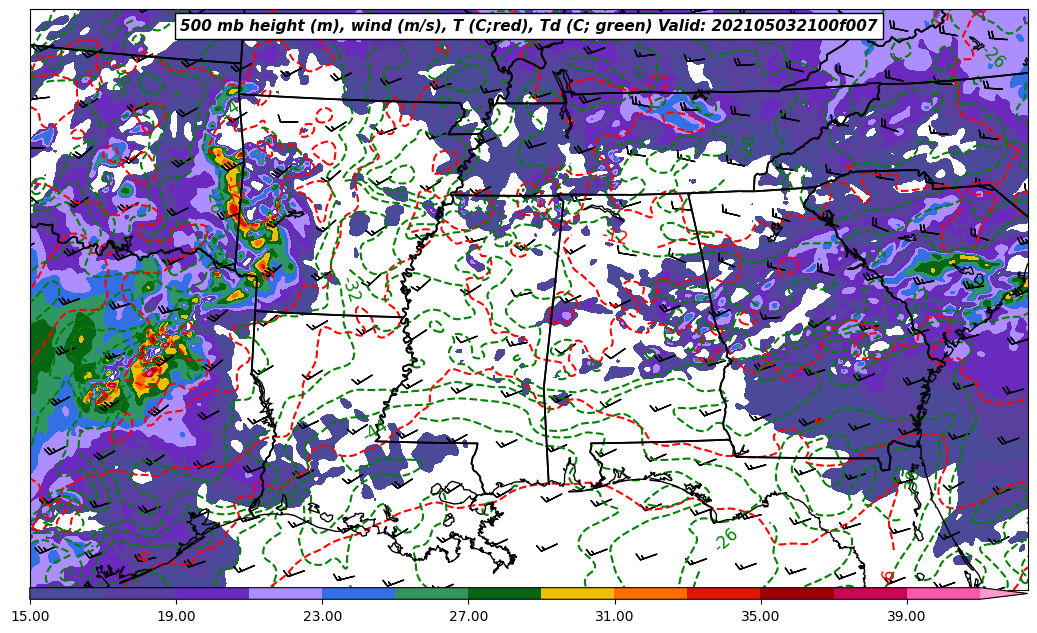
Task: Click the sea green colorbar segment
Action: coord(431,593)
